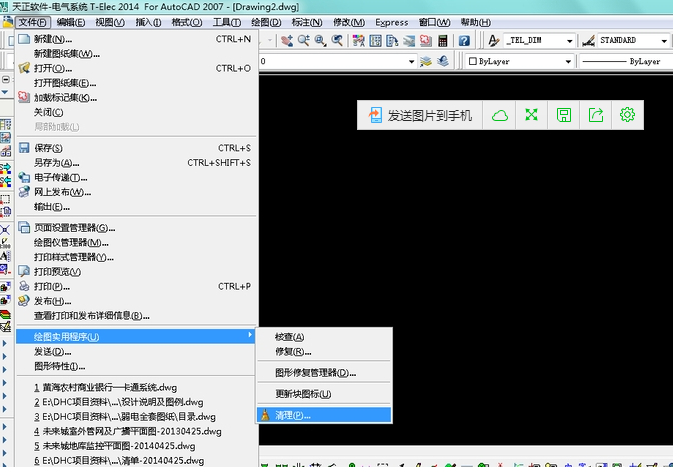Expand the STANDARD dimension style dropdown
This screenshot has width=673, height=467.
point(664,41)
